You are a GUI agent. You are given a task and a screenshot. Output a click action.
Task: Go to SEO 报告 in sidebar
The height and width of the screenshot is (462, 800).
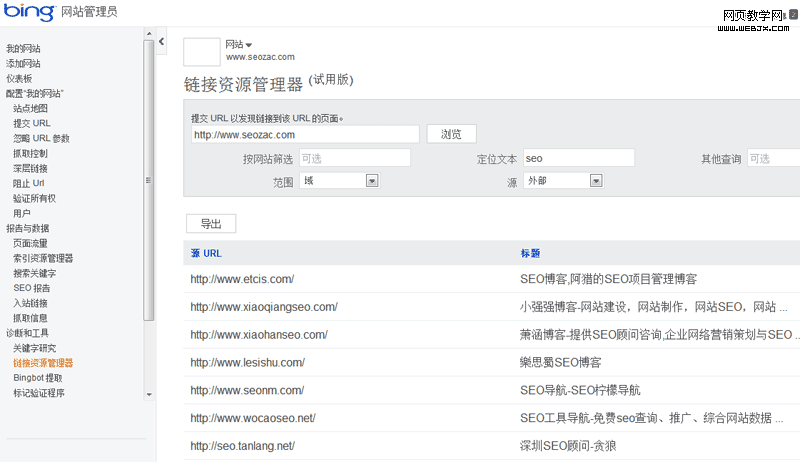31,288
